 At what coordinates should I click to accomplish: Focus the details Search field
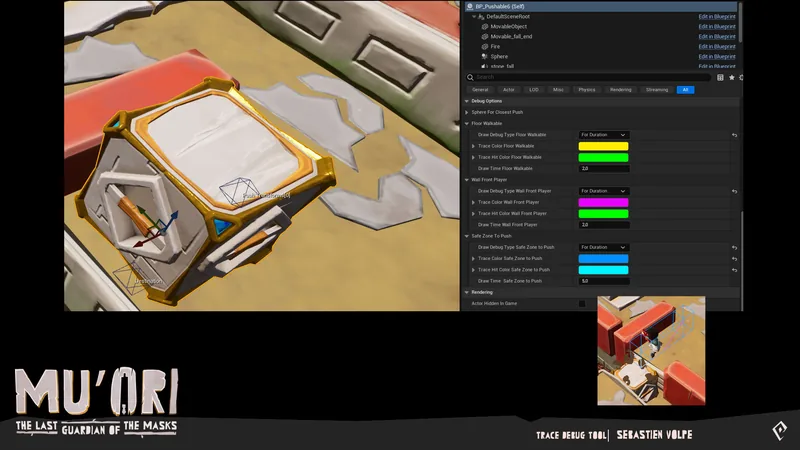[588, 77]
